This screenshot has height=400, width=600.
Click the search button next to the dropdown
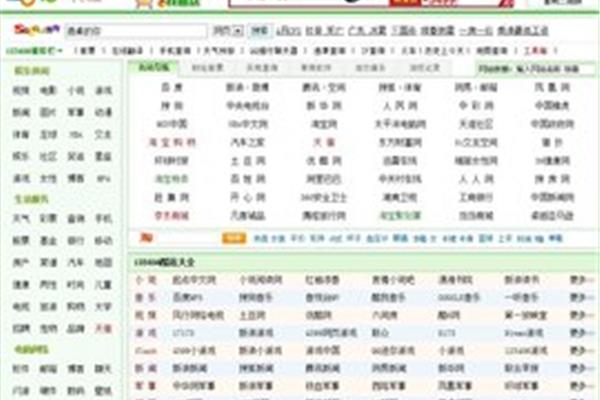(259, 31)
